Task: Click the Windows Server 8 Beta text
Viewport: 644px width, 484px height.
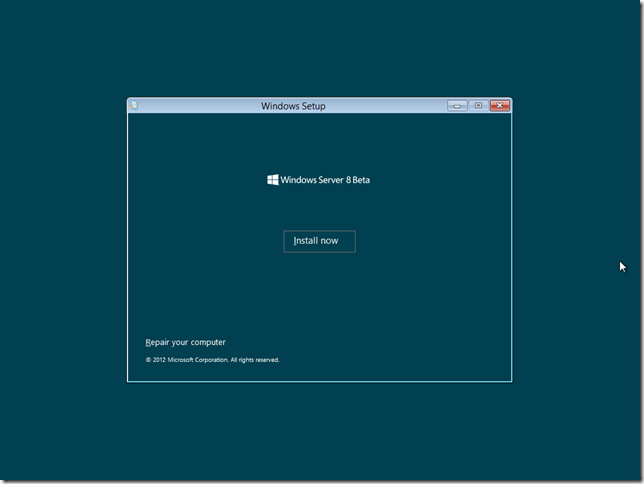Action: click(325, 180)
